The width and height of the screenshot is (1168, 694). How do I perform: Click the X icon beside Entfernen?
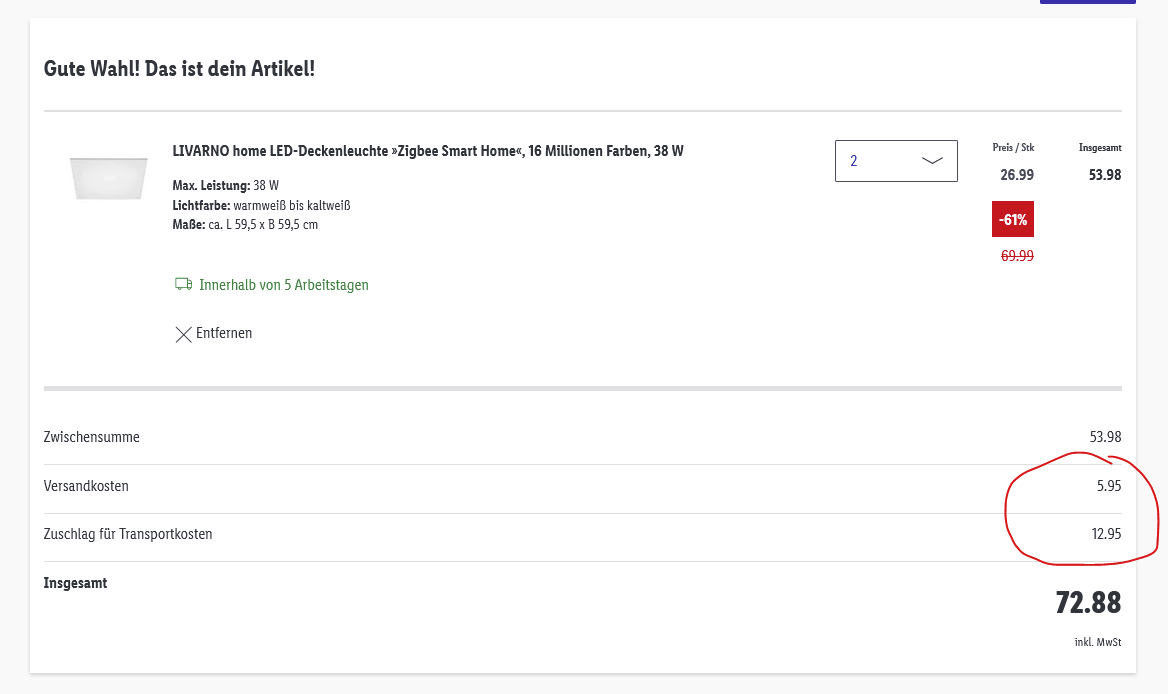click(183, 334)
